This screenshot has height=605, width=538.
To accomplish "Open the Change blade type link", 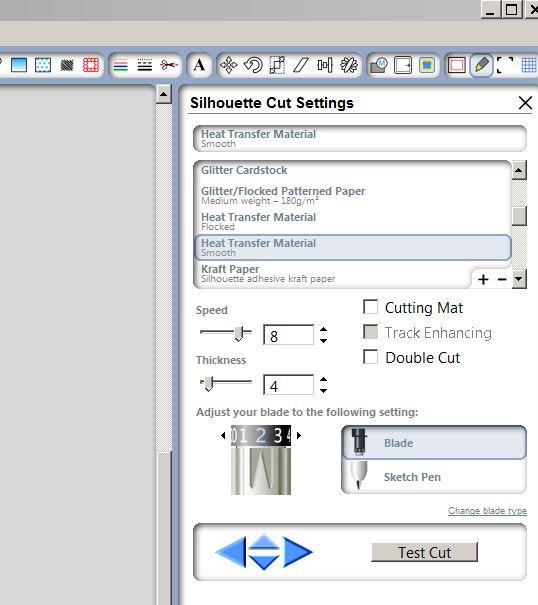I will coord(487,510).
